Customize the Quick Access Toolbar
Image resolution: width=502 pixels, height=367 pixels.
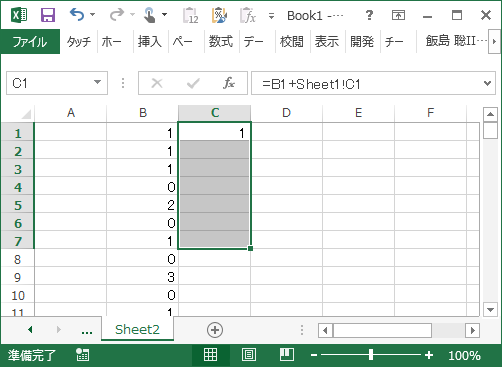coord(271,16)
